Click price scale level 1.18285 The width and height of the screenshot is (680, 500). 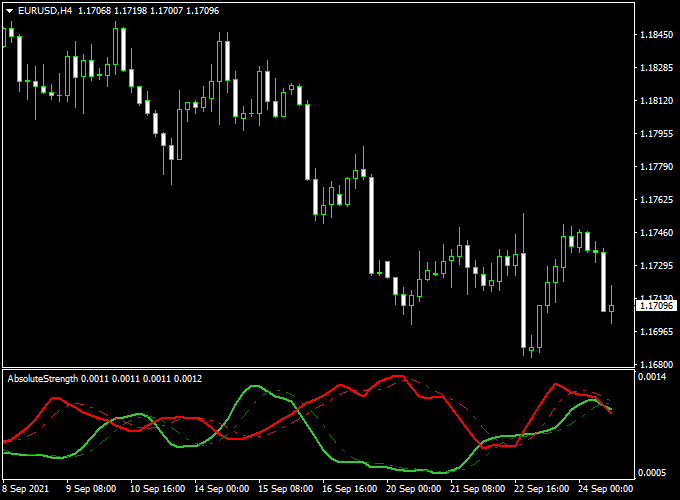coord(657,68)
